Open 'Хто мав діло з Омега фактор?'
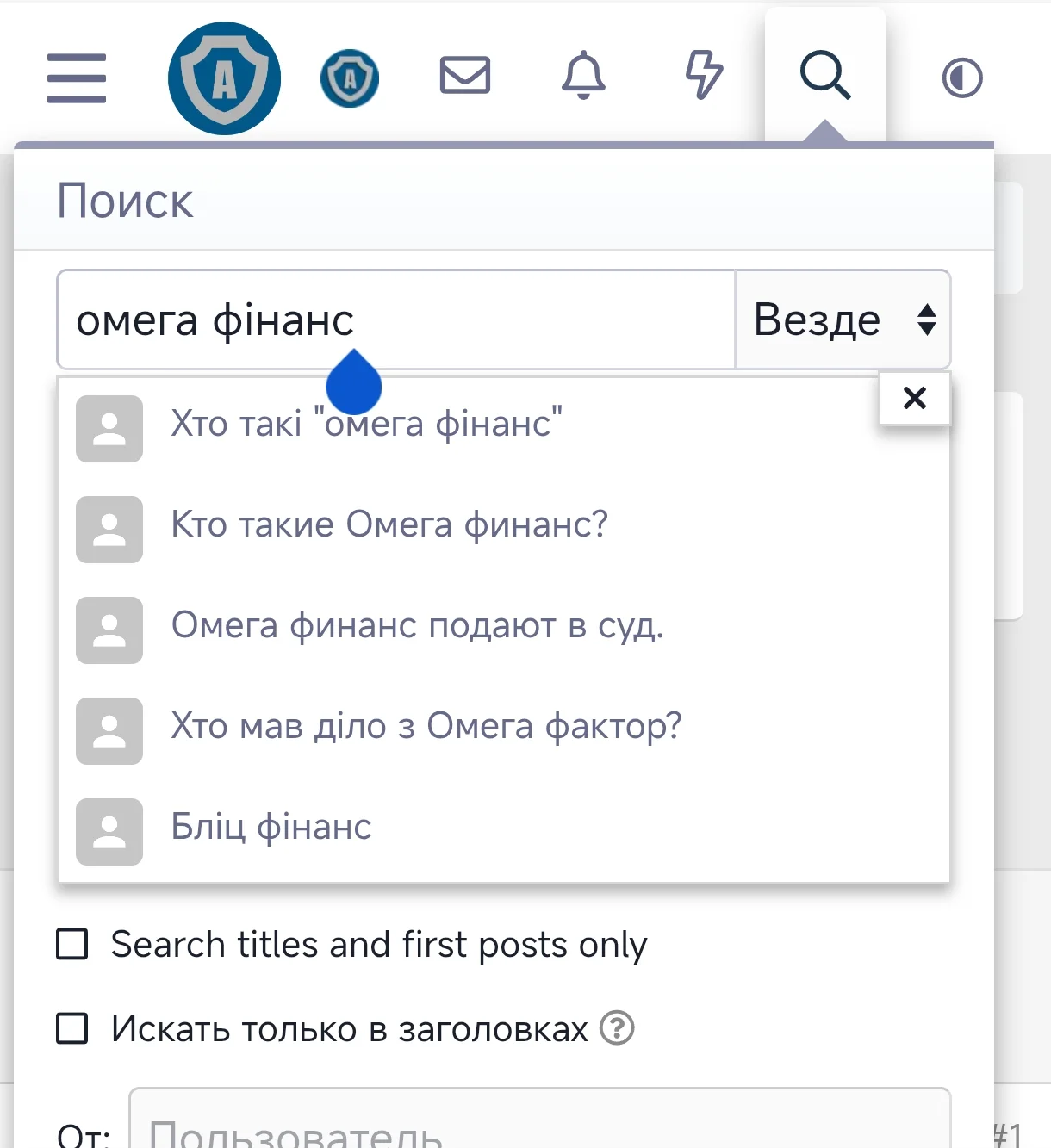This screenshot has height=1148, width=1051. tap(426, 726)
